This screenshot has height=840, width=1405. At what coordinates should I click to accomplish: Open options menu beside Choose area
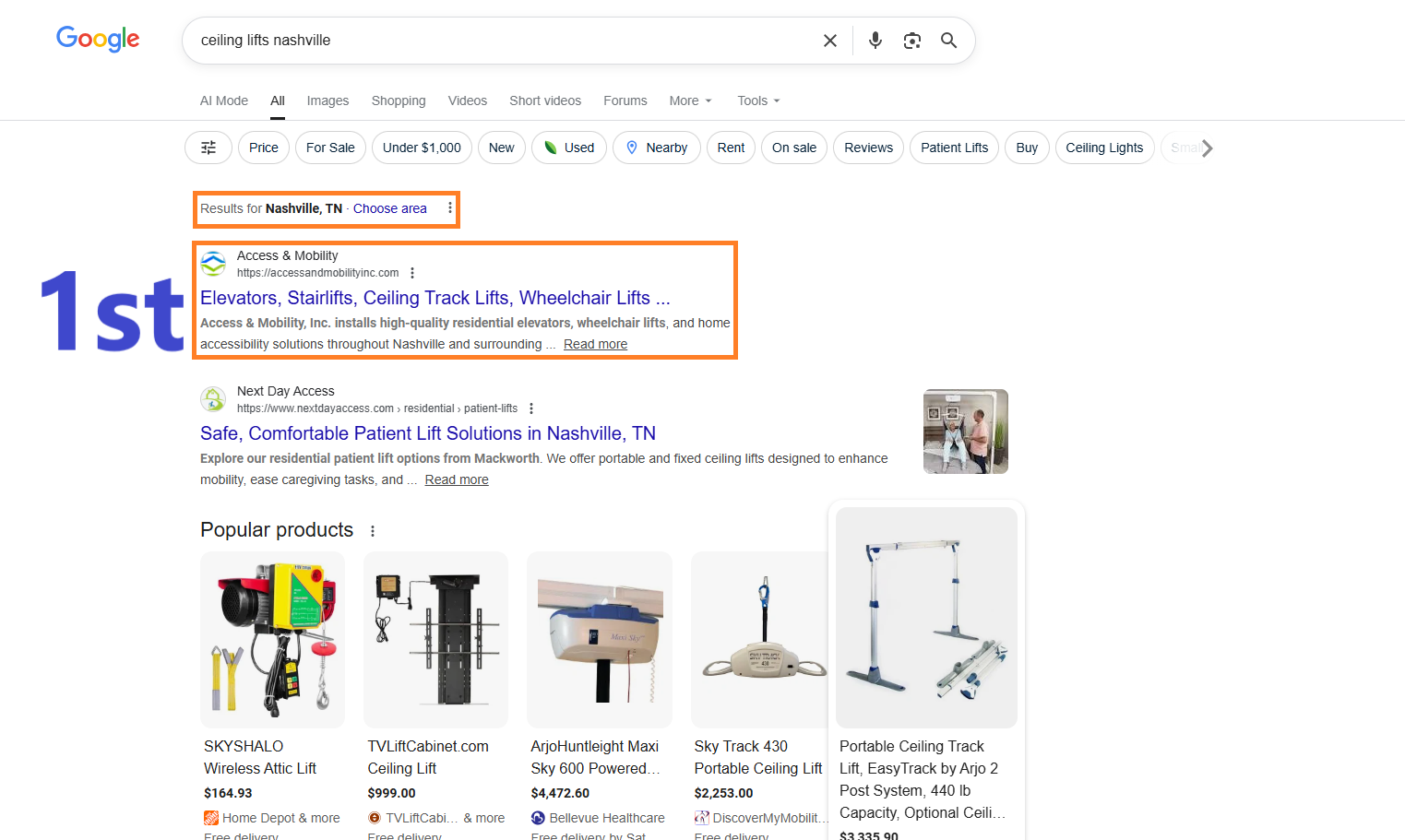pos(450,208)
